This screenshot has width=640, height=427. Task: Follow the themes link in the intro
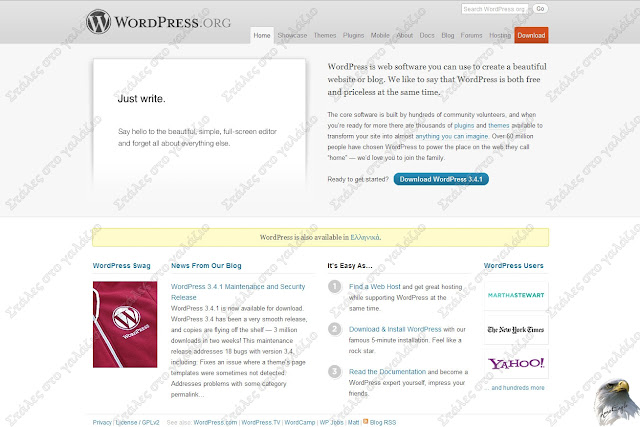(499, 125)
